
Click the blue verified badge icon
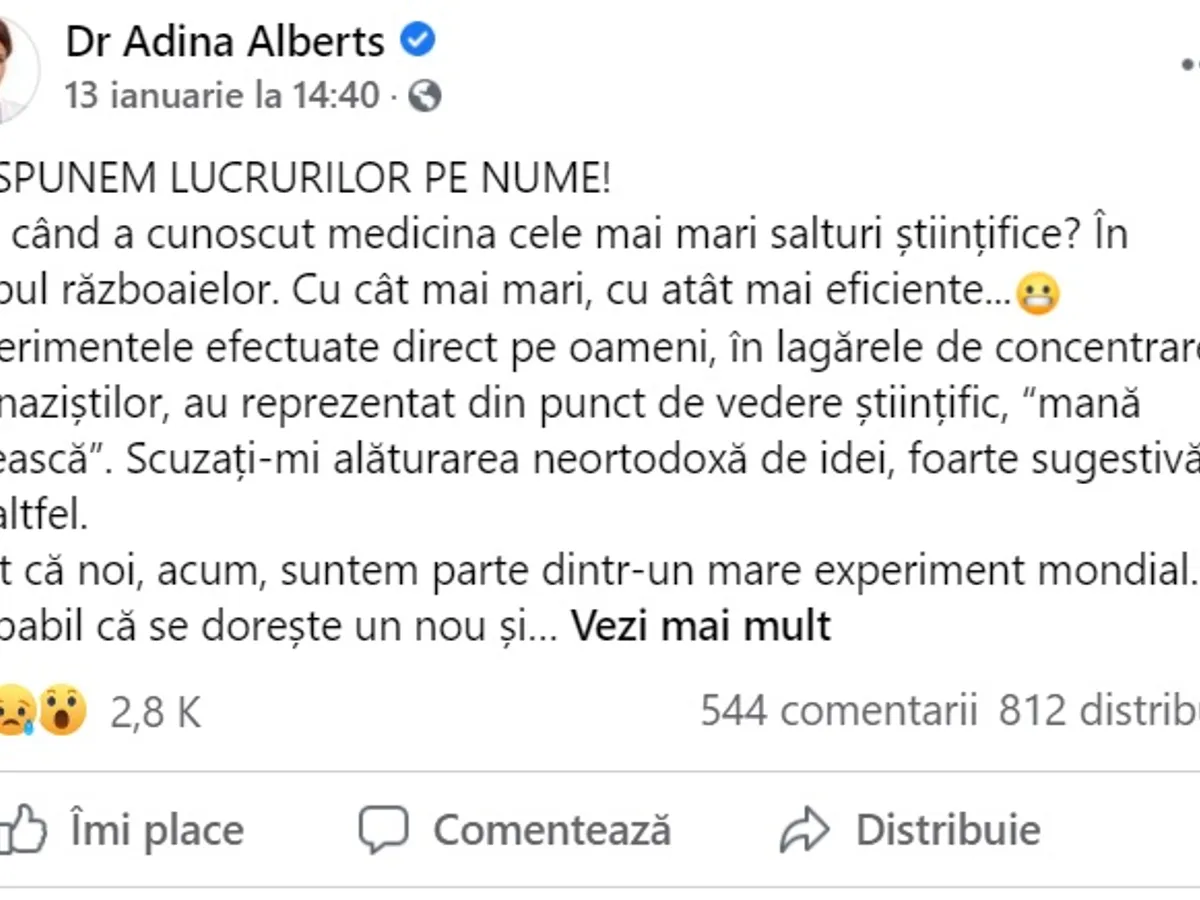click(417, 40)
